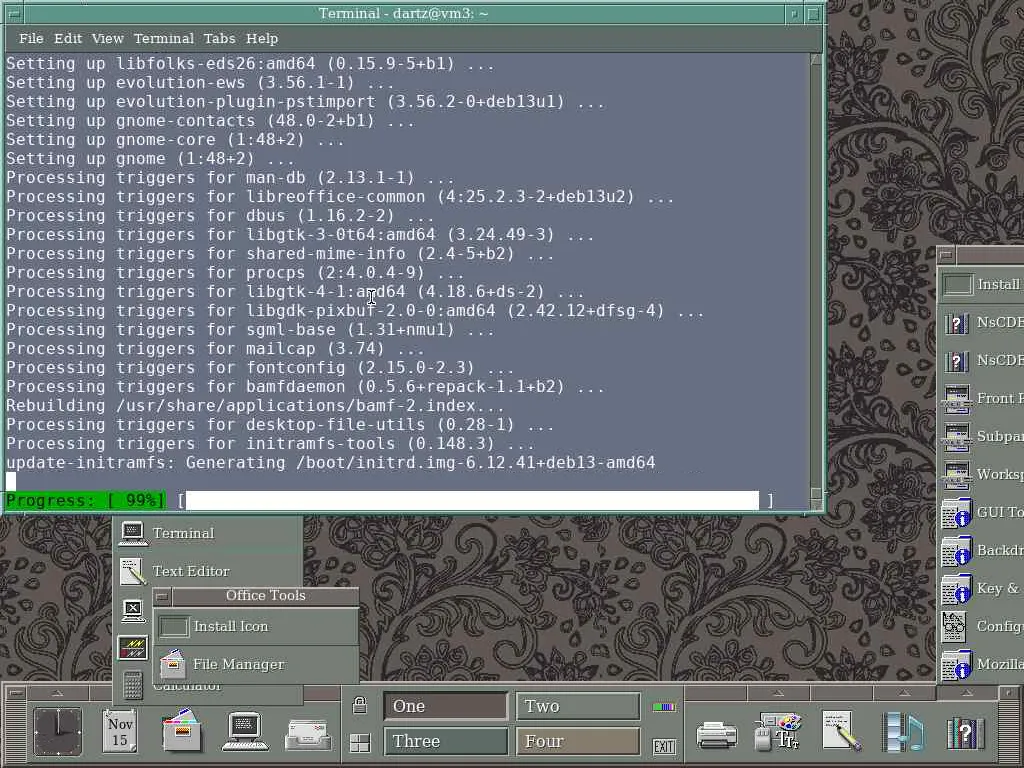1024x768 pixels.
Task: Open the Front P... entry in the help subpanel
Action: coord(982,398)
